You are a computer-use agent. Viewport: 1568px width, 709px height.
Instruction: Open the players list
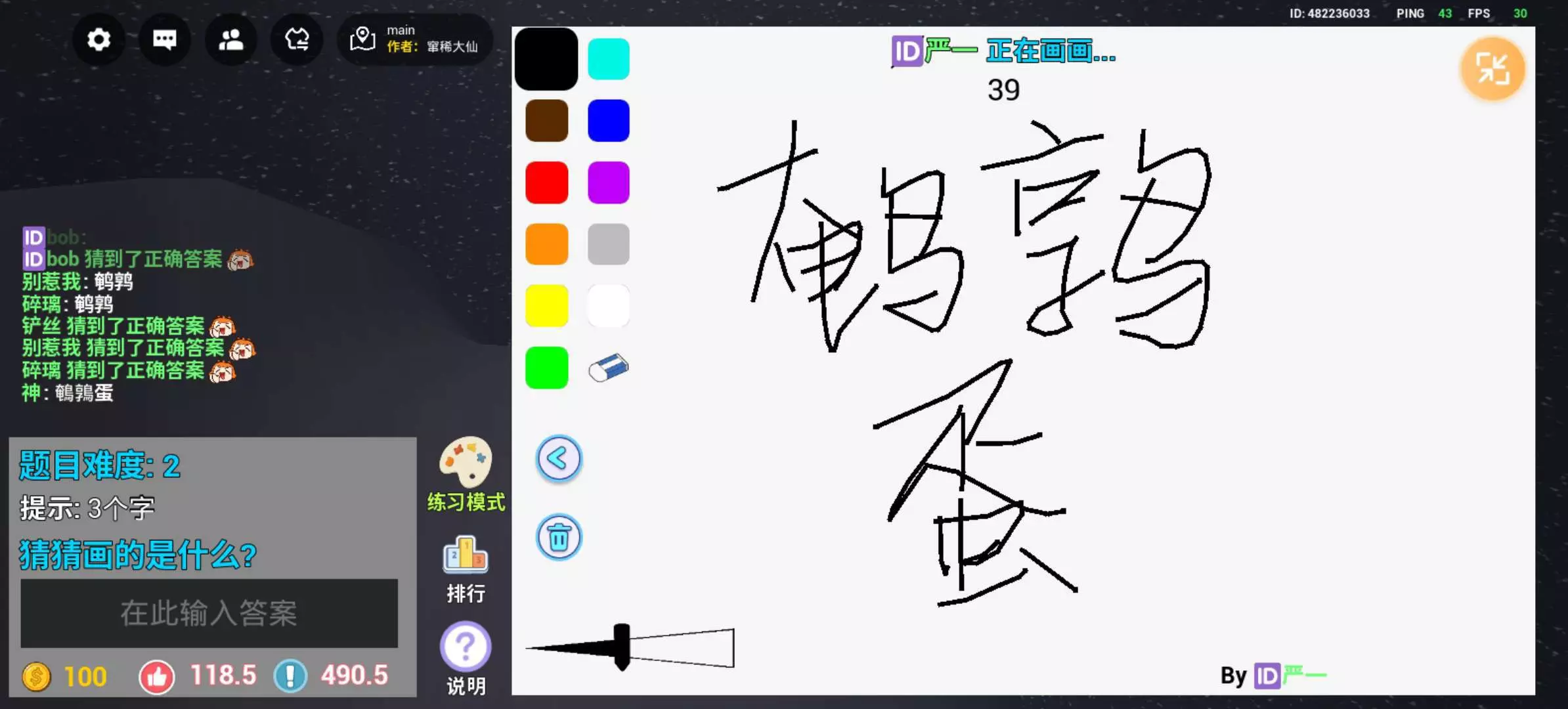click(230, 40)
